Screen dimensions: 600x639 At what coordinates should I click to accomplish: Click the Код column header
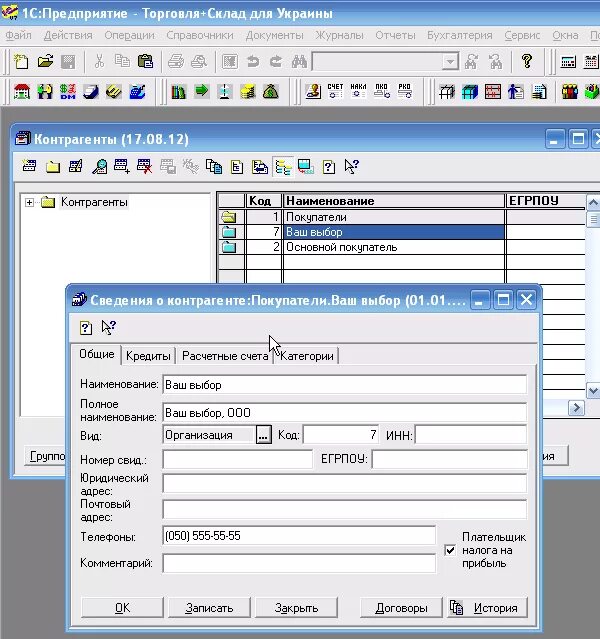click(263, 201)
